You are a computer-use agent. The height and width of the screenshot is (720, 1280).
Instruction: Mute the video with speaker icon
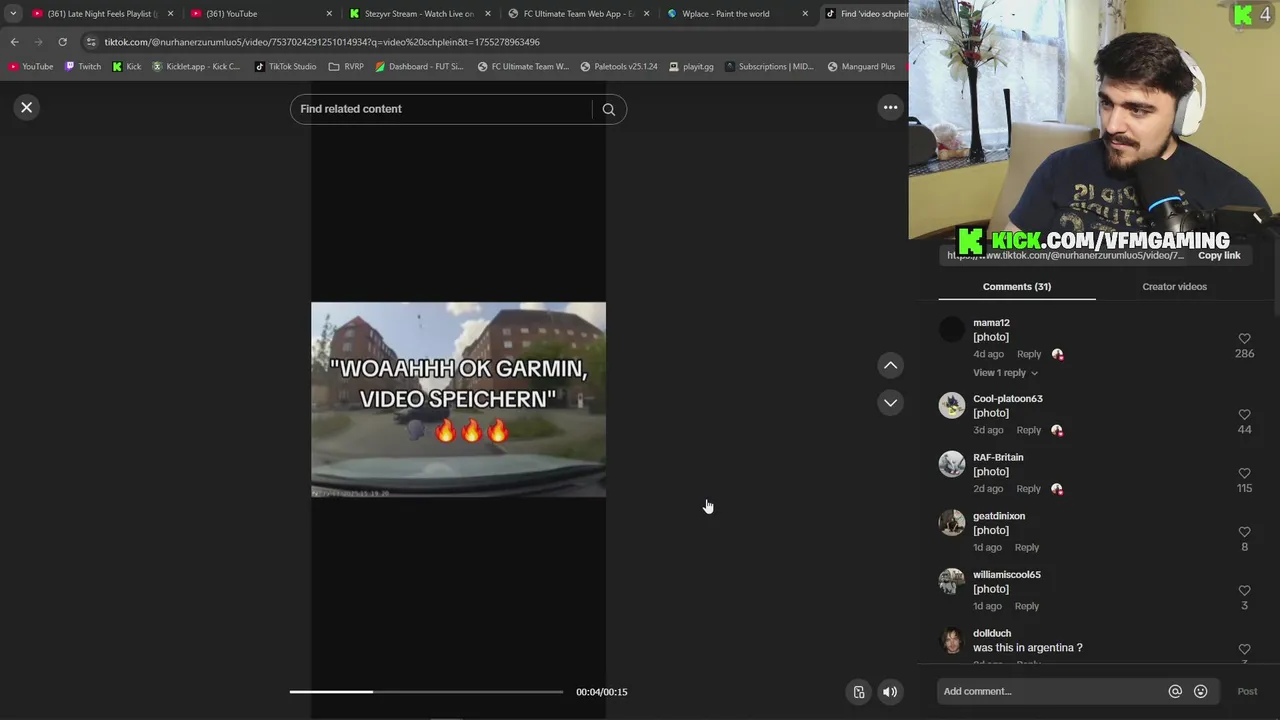coord(889,692)
